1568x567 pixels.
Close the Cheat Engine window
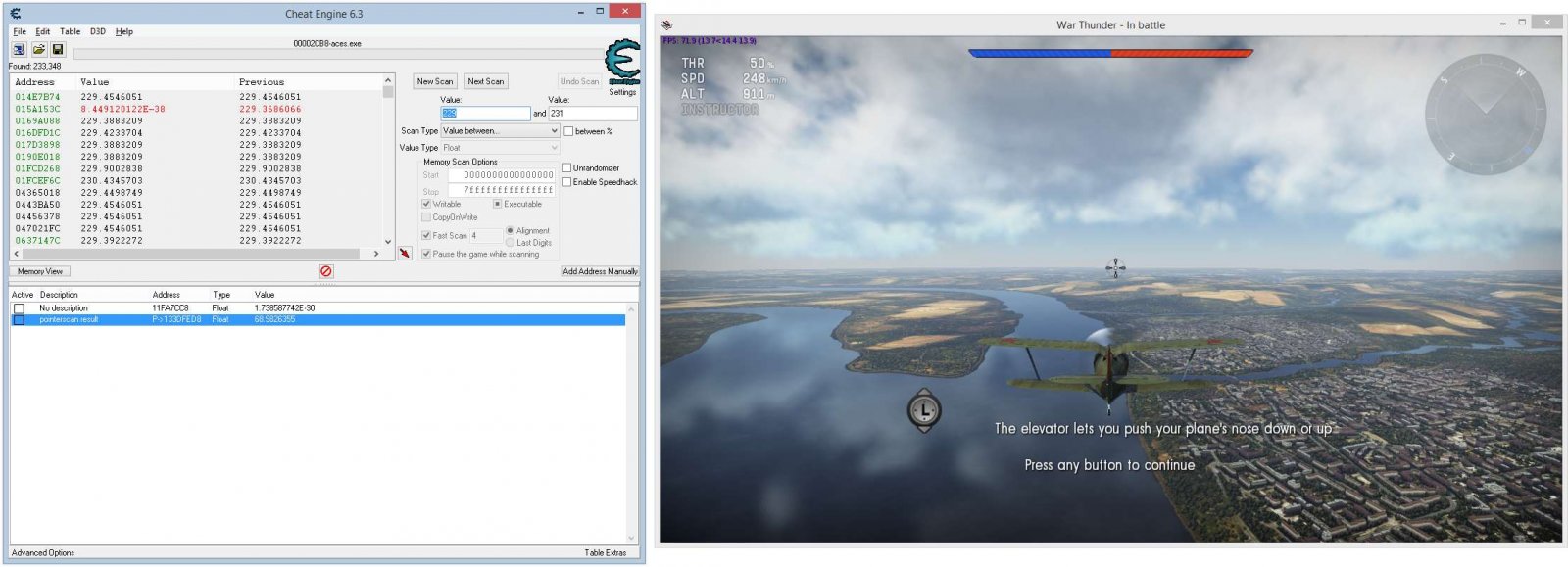point(624,11)
